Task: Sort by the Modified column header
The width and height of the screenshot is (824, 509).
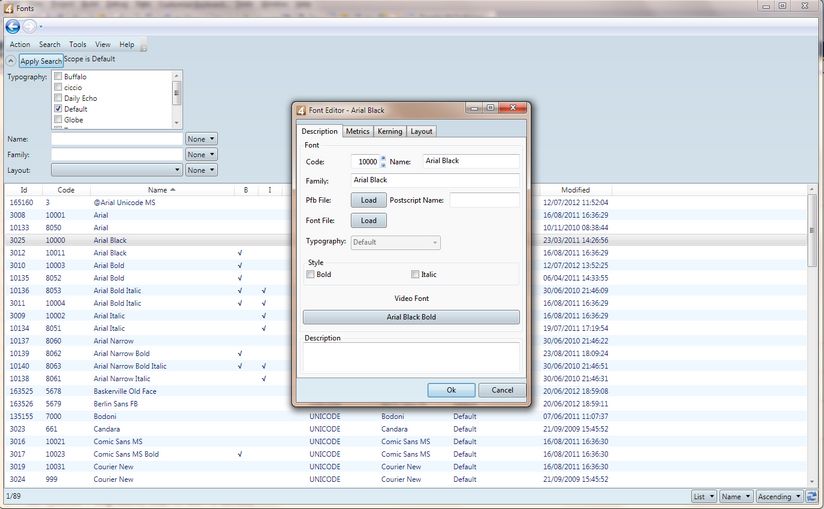Action: (575, 190)
